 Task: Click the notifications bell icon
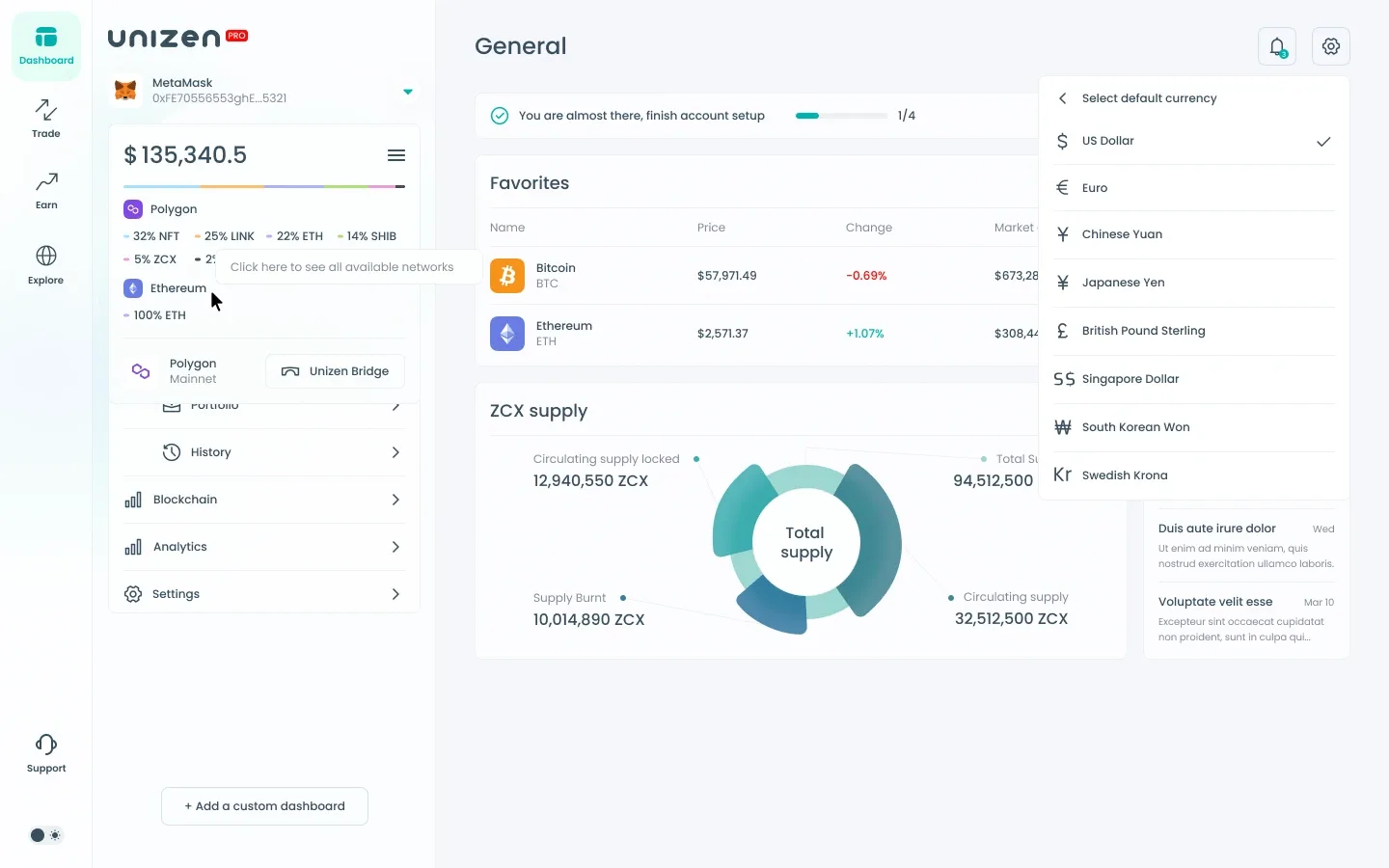click(1277, 46)
